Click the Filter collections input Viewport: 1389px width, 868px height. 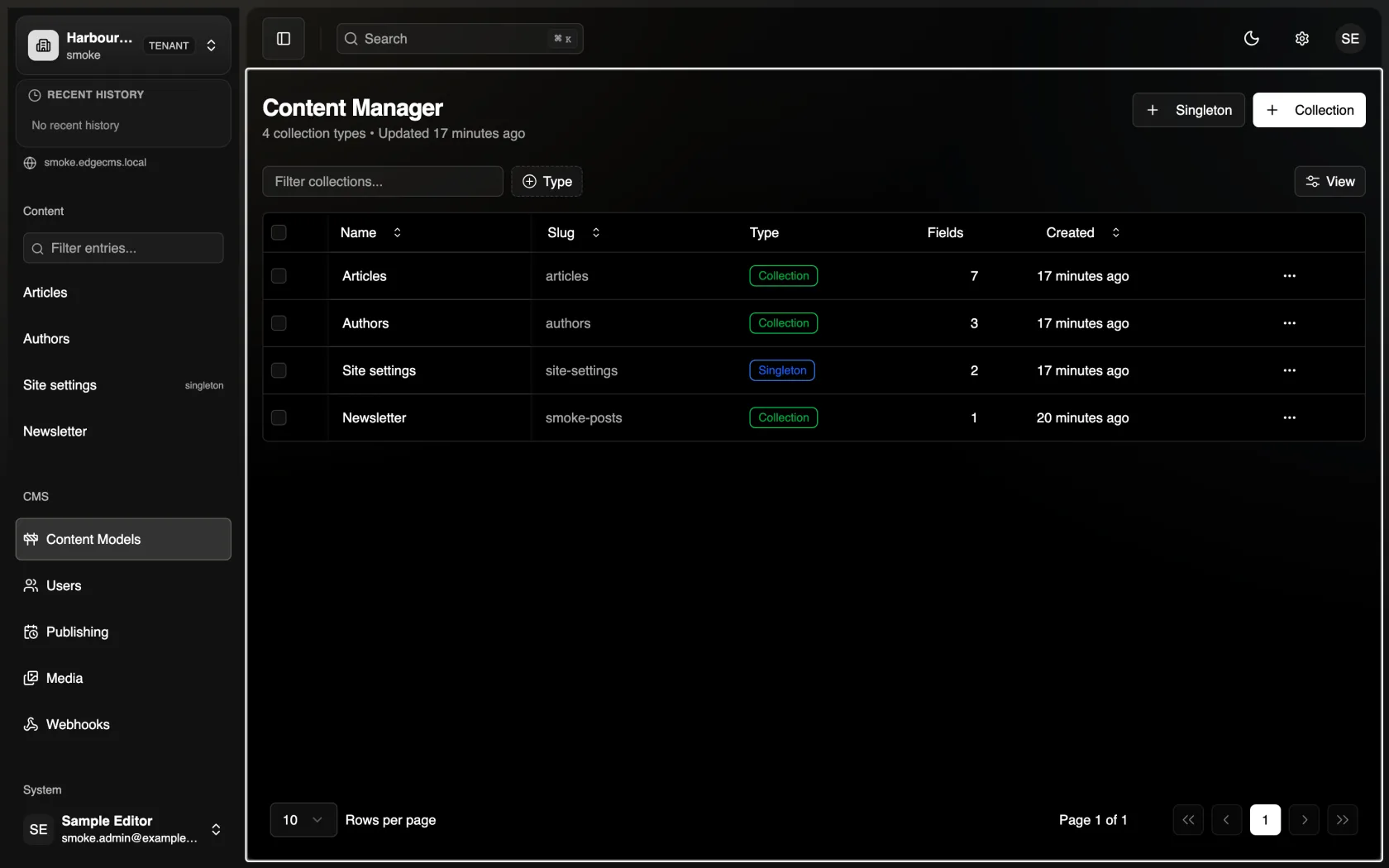pyautogui.click(x=383, y=182)
